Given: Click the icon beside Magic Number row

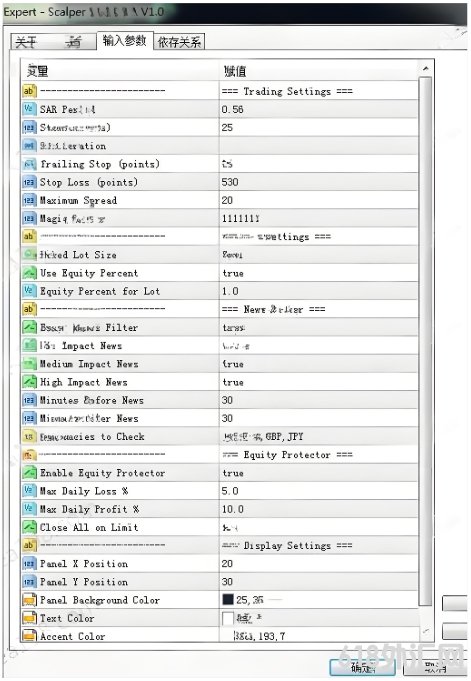Looking at the screenshot, I should click(x=29, y=218).
